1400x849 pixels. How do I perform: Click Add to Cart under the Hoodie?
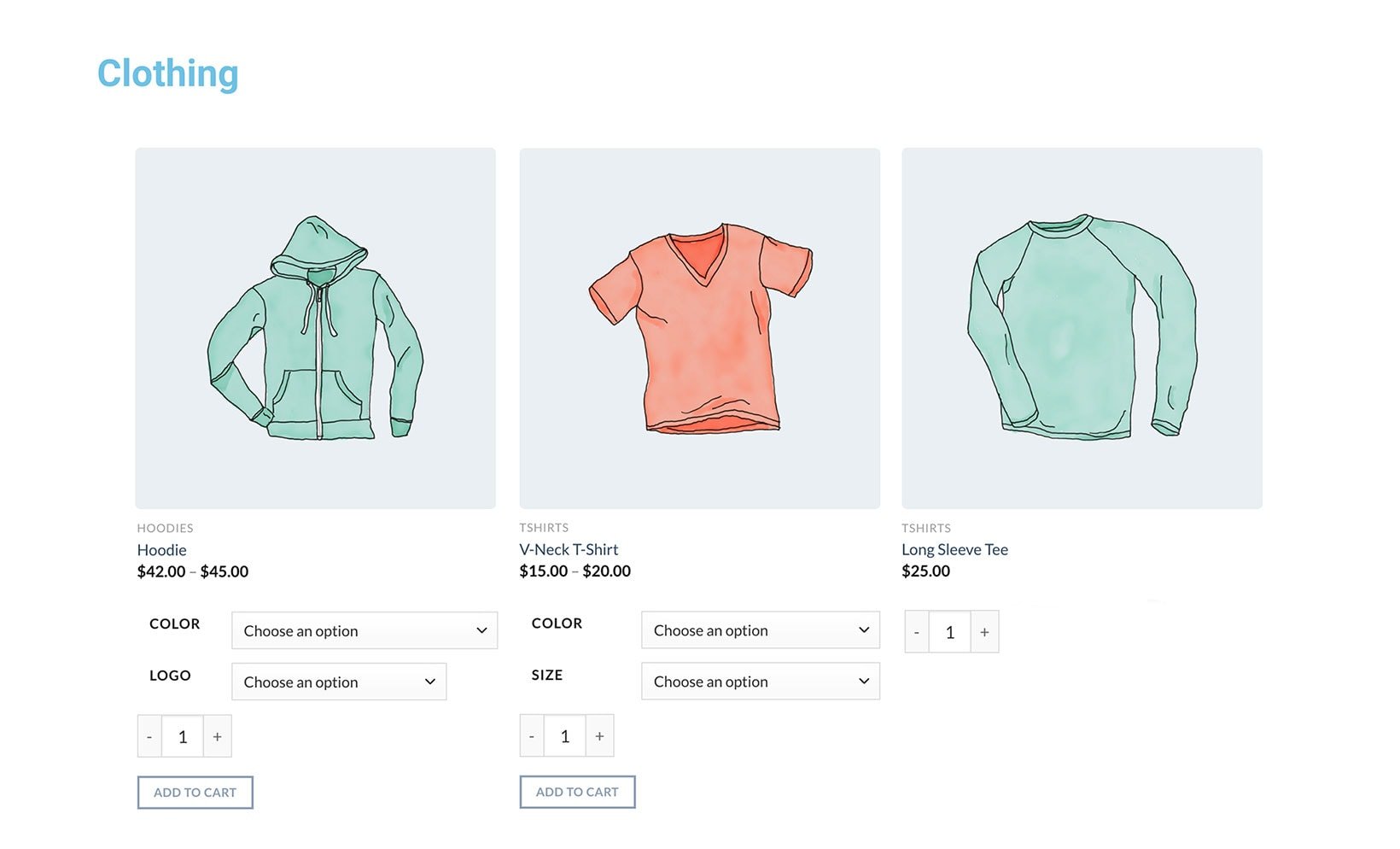click(x=195, y=792)
